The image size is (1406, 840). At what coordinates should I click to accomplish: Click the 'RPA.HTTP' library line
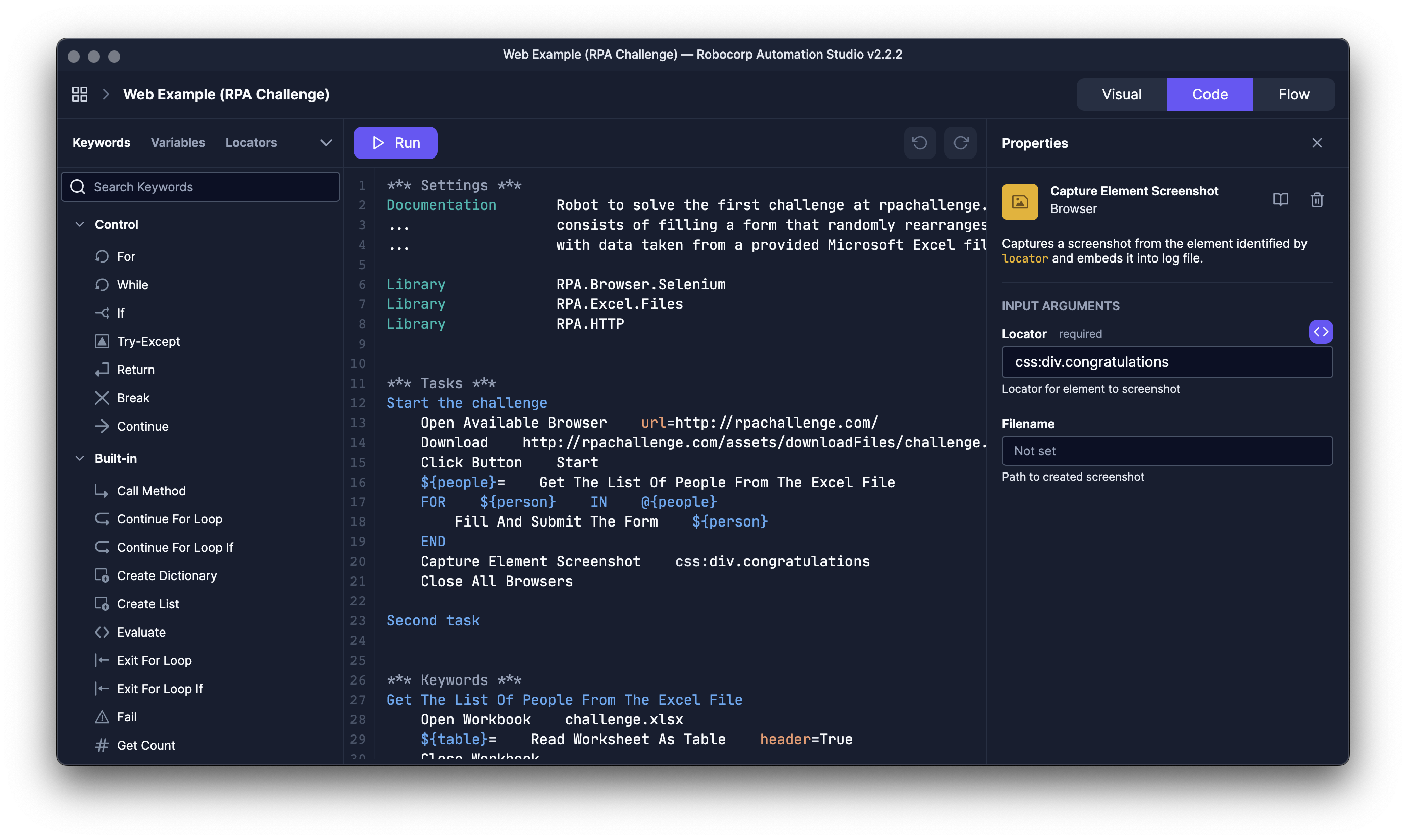[x=590, y=324]
